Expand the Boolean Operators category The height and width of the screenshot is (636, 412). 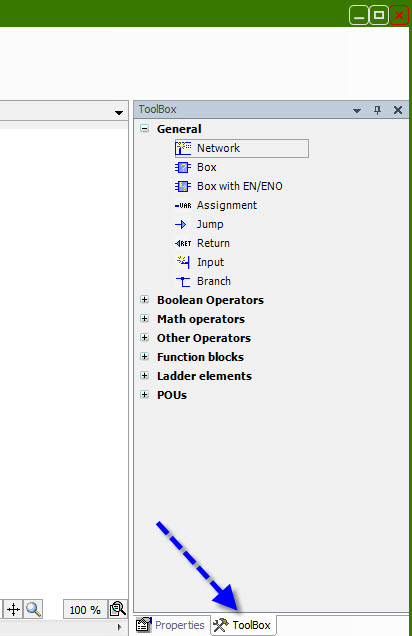pyautogui.click(x=144, y=299)
